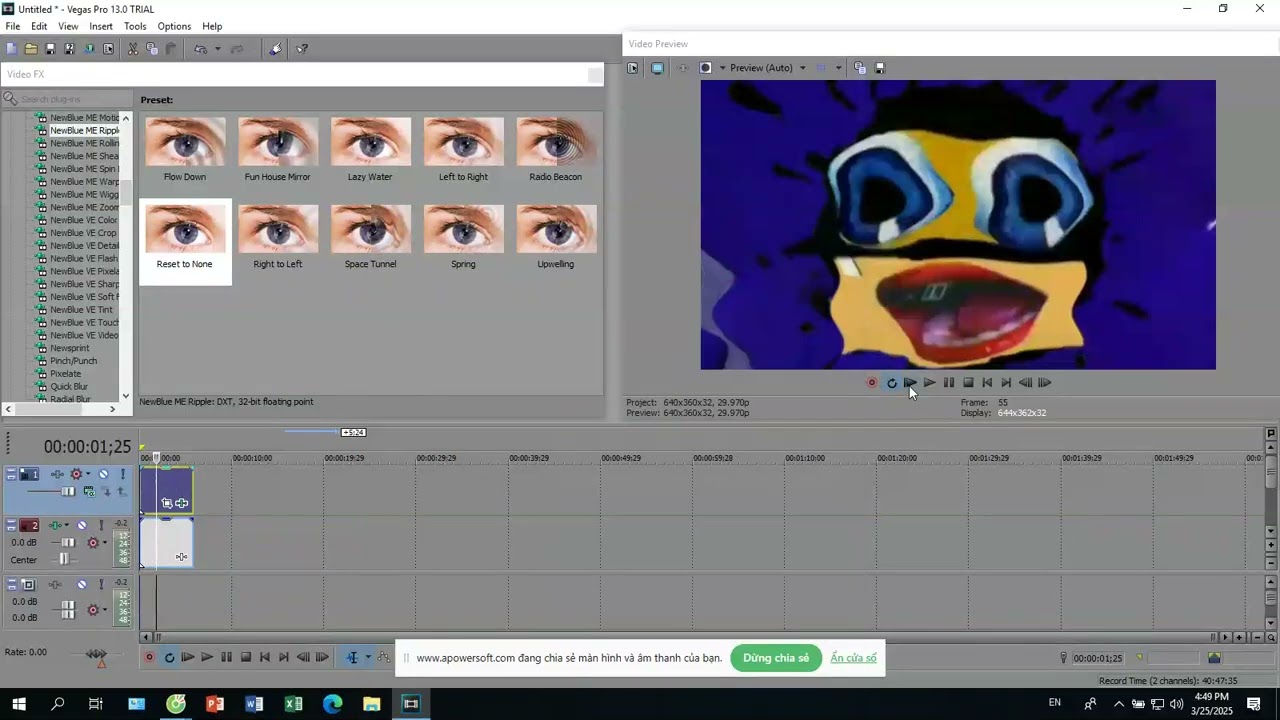The height and width of the screenshot is (720, 1280).
Task: Click record button under video preview
Action: pyautogui.click(x=872, y=382)
